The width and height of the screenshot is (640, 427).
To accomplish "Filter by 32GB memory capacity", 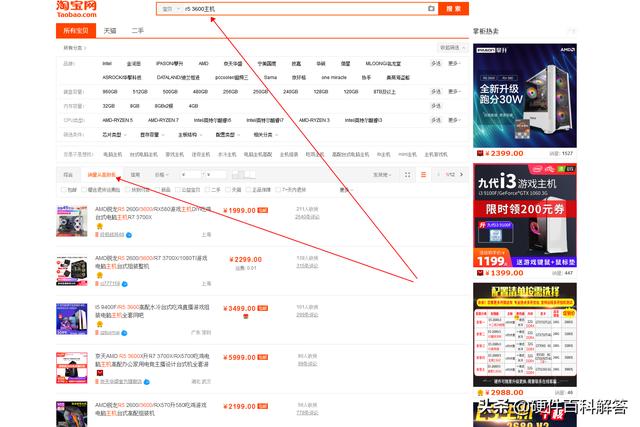I will pos(109,106).
